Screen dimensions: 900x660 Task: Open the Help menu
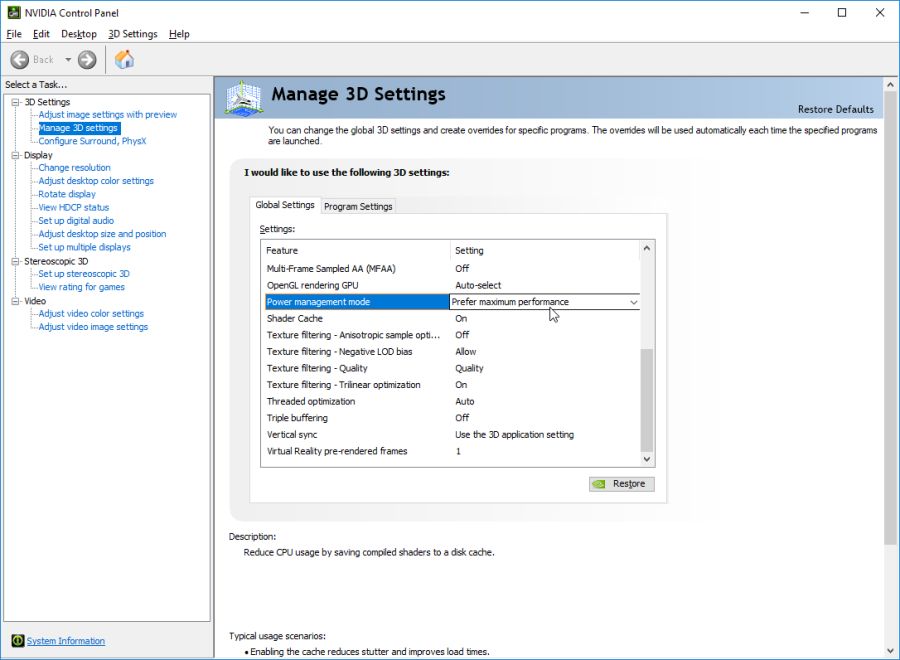179,34
